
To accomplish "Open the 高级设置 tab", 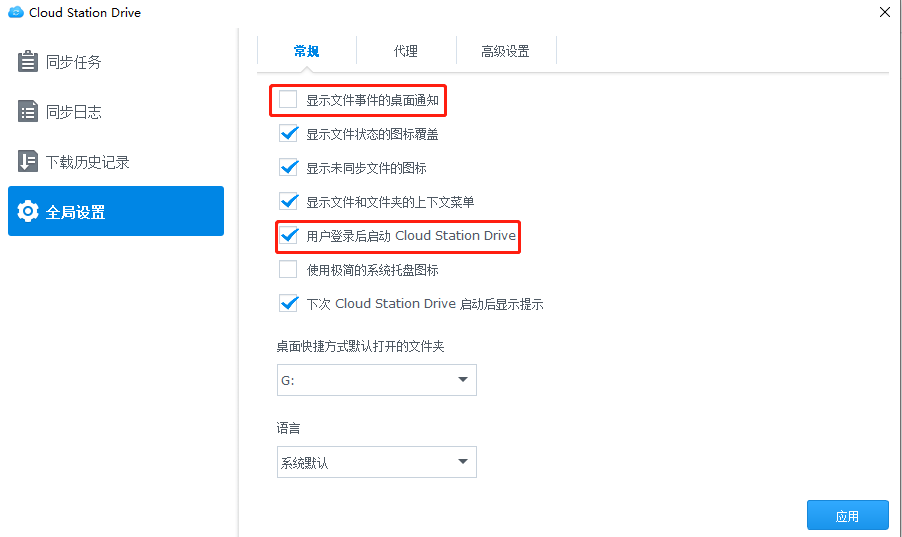I will [506, 51].
